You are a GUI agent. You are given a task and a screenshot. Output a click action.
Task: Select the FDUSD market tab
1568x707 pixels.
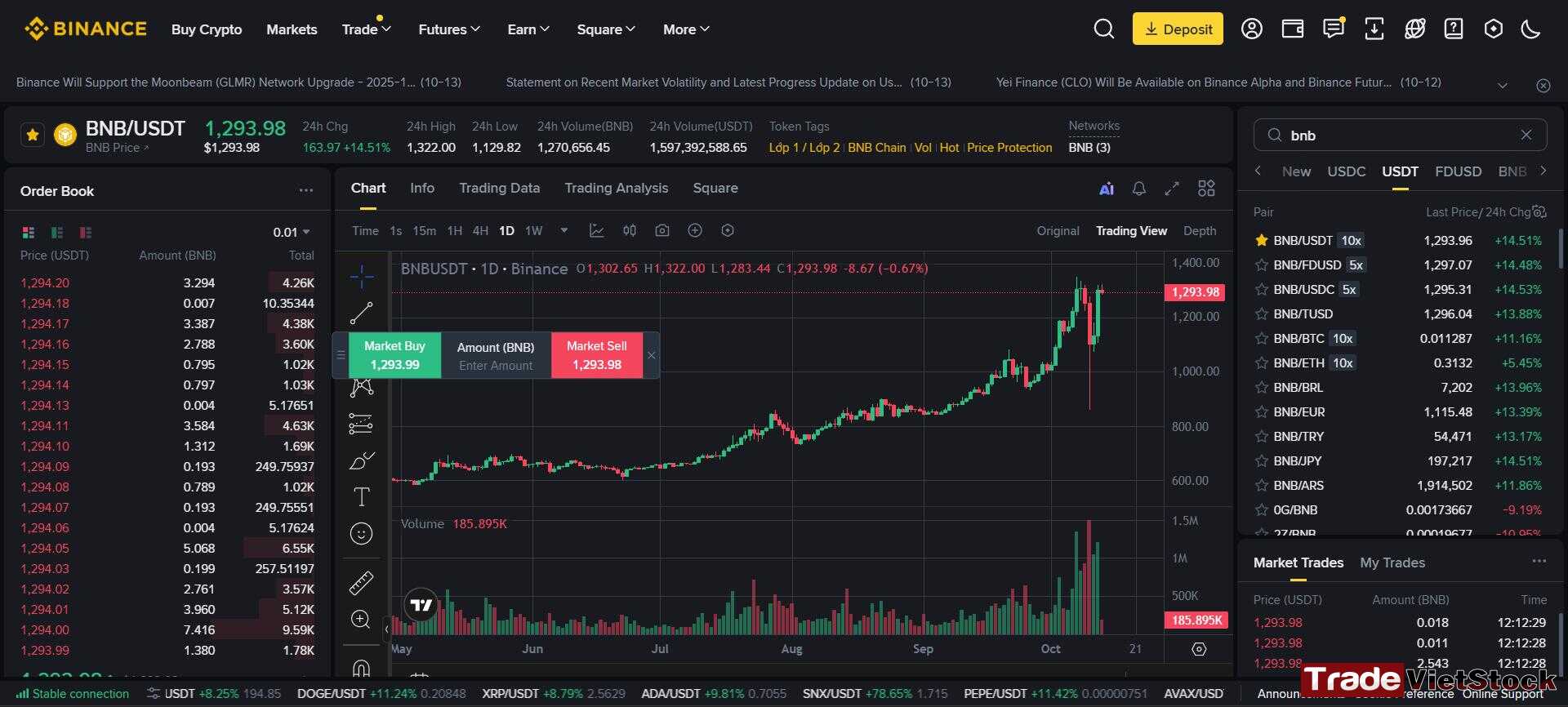[1458, 171]
